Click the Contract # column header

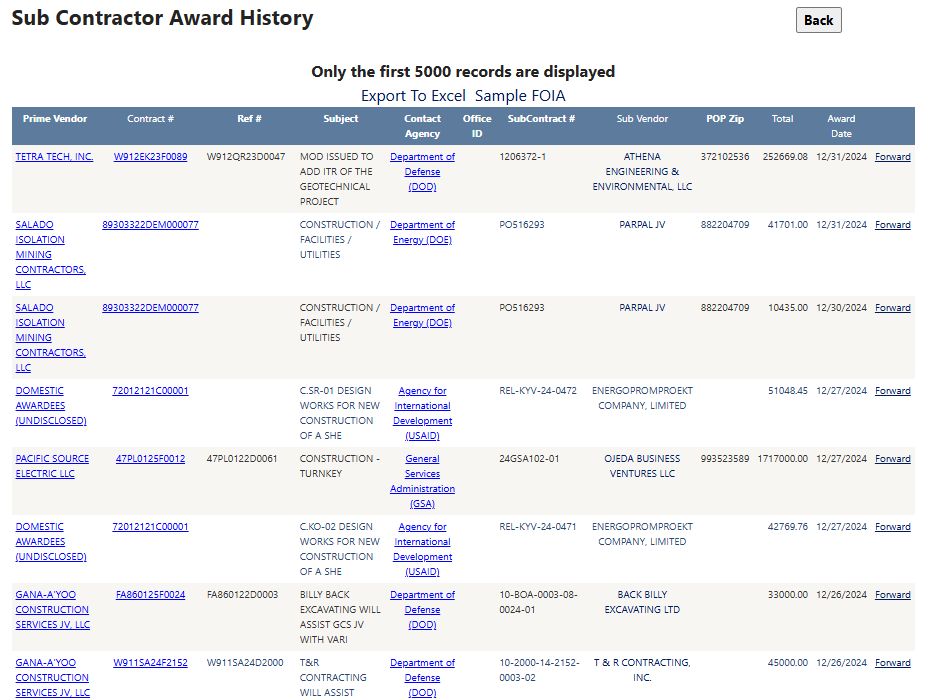(x=150, y=119)
